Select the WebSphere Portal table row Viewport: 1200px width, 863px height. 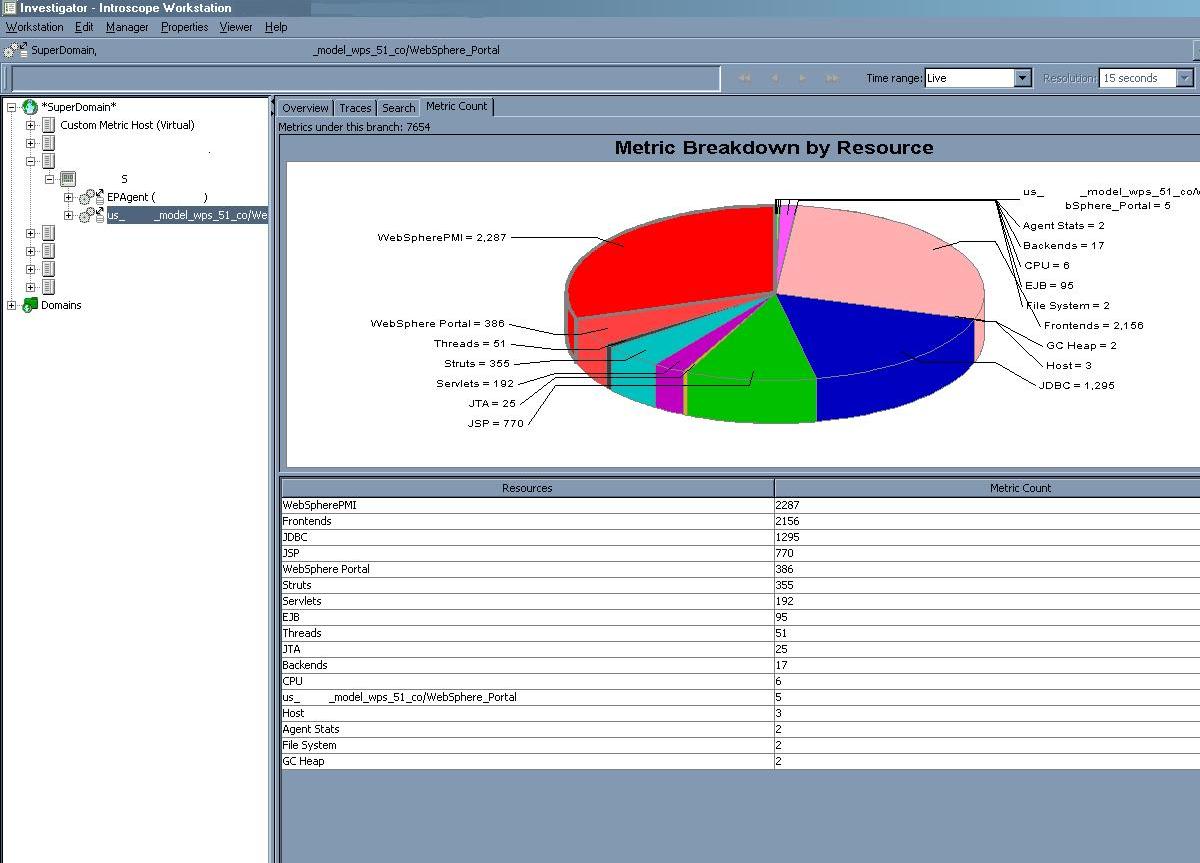pyautogui.click(x=740, y=569)
